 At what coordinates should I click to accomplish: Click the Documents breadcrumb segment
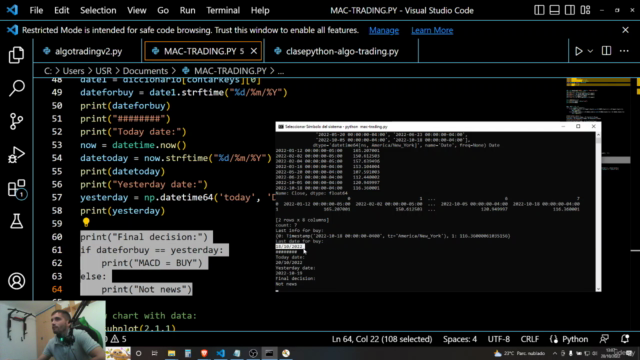point(145,71)
